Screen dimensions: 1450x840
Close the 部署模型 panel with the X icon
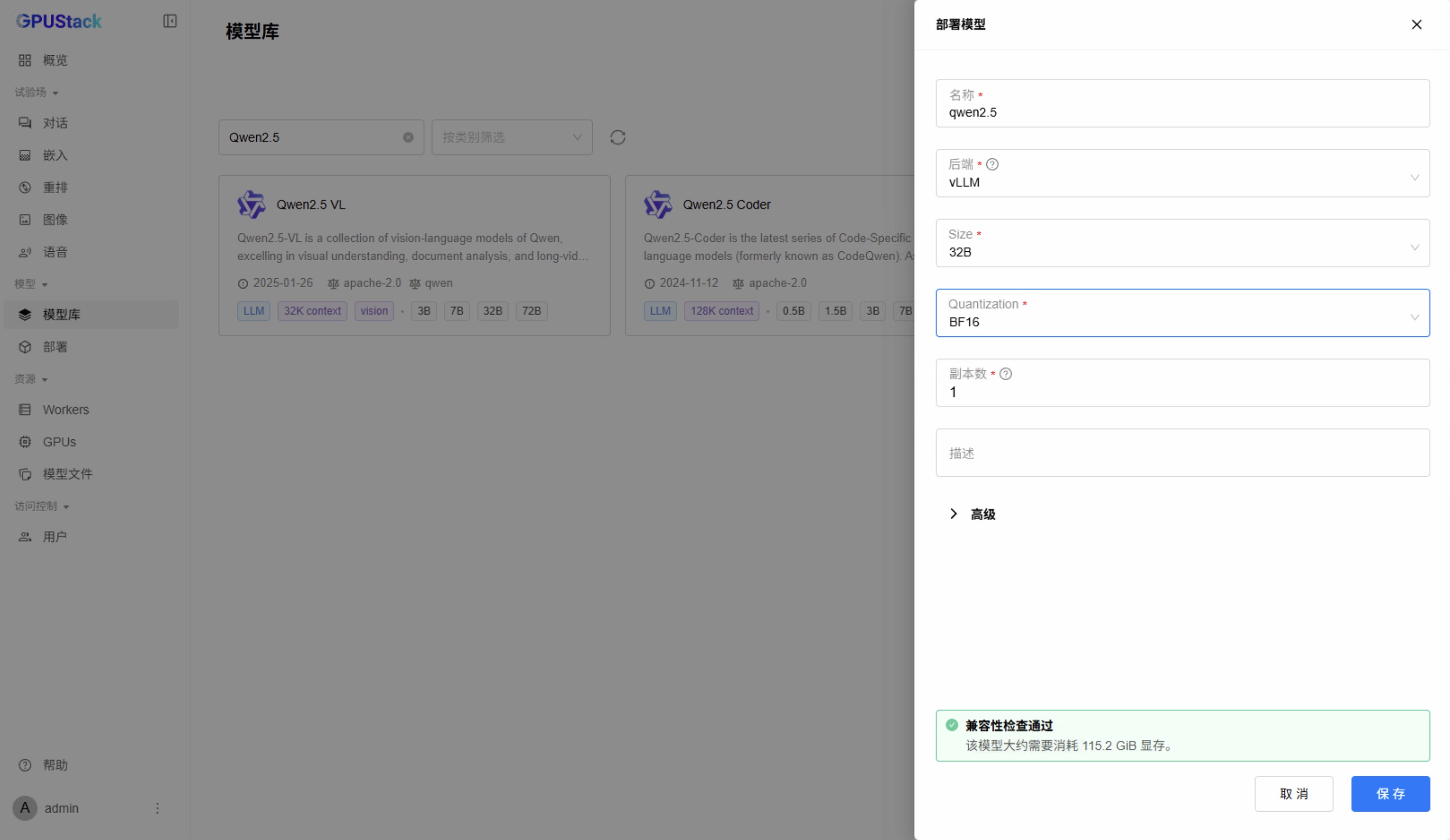point(1416,25)
